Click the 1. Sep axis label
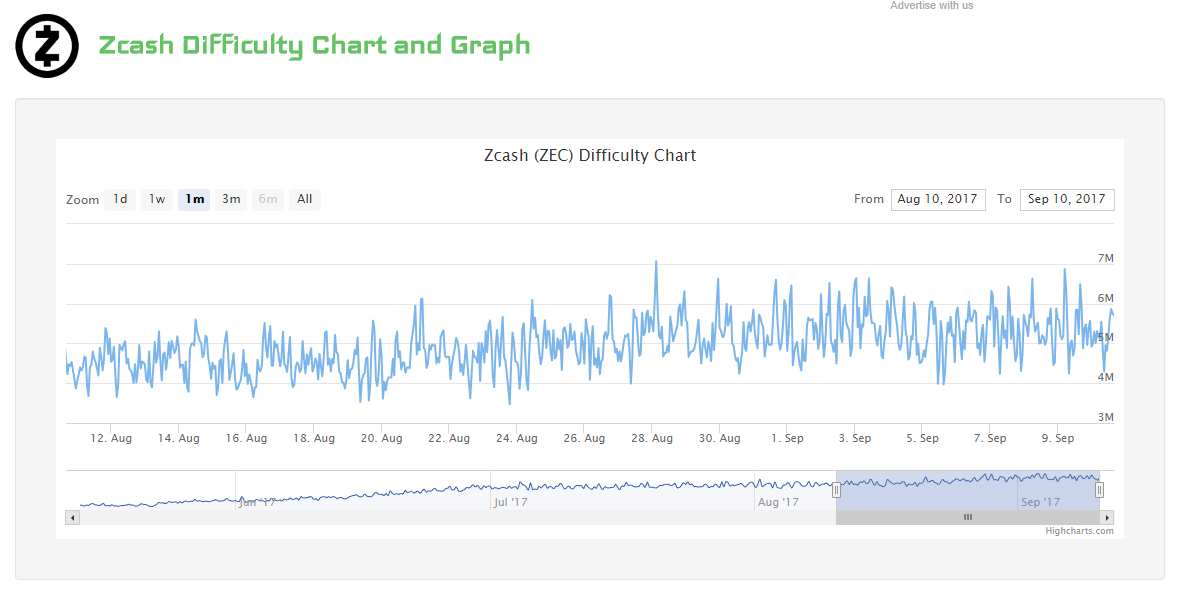Screen dimensions: 1180x597 click(787, 438)
